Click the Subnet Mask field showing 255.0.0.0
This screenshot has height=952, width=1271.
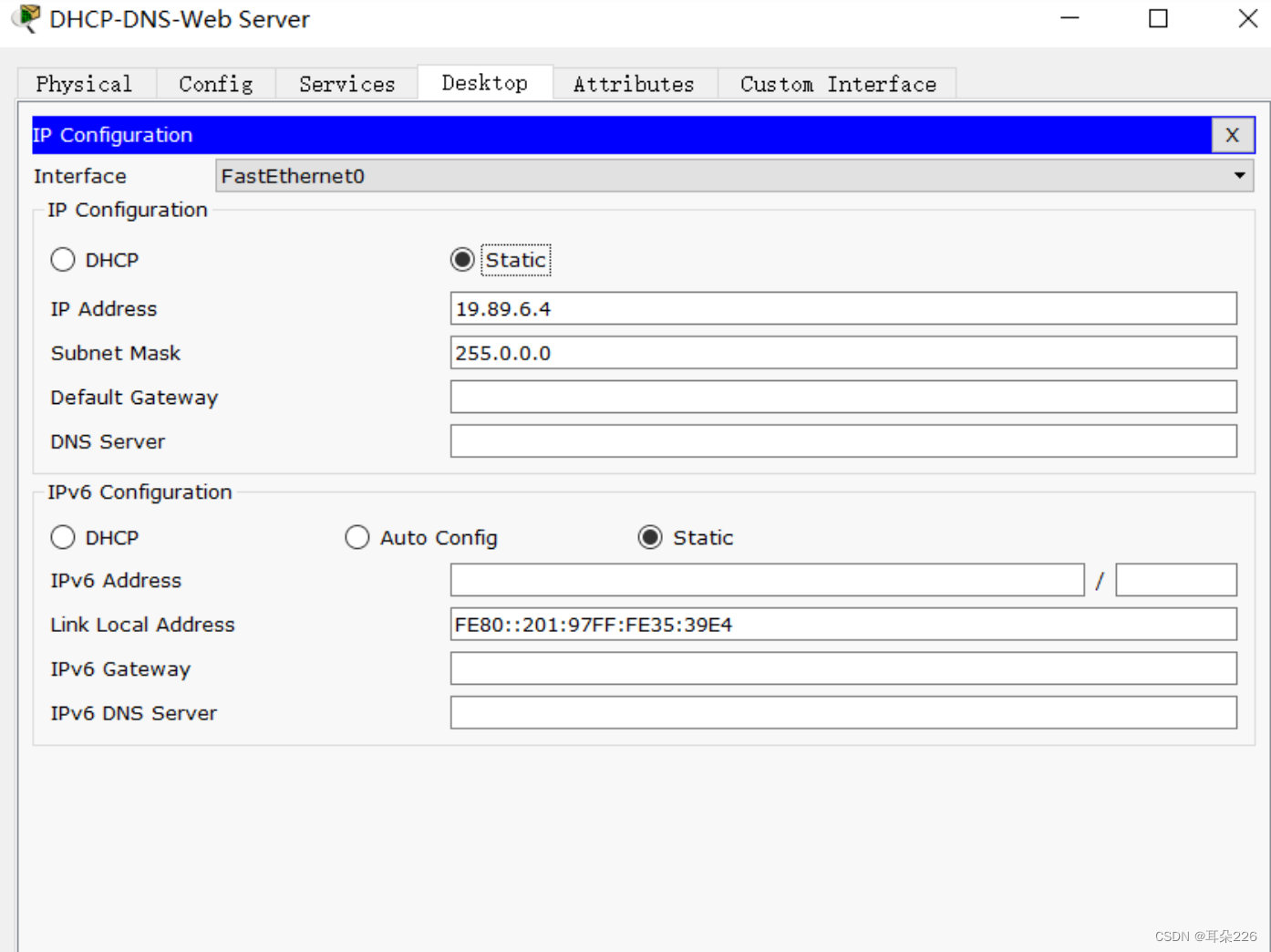(843, 353)
